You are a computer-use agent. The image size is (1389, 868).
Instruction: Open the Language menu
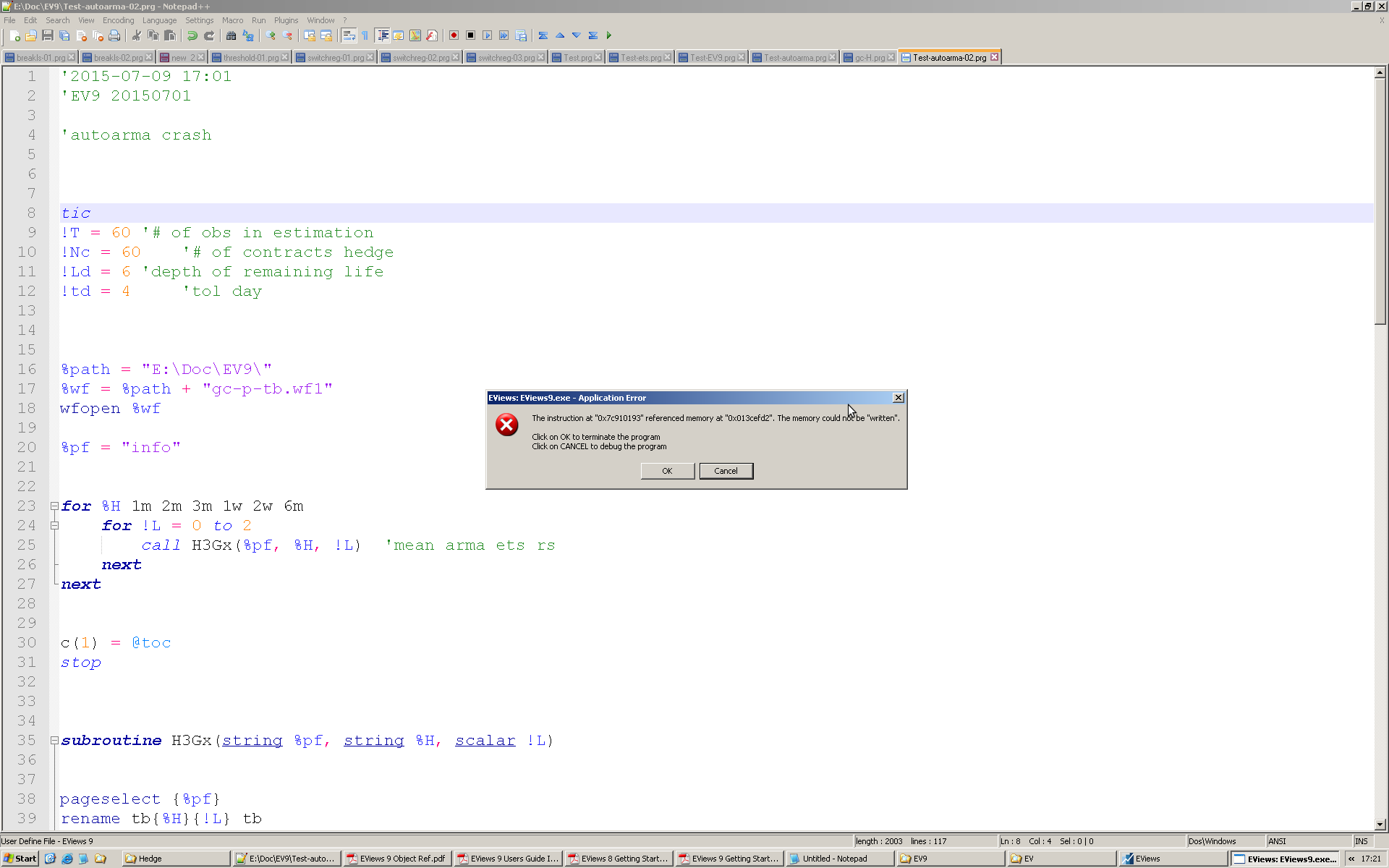159,20
